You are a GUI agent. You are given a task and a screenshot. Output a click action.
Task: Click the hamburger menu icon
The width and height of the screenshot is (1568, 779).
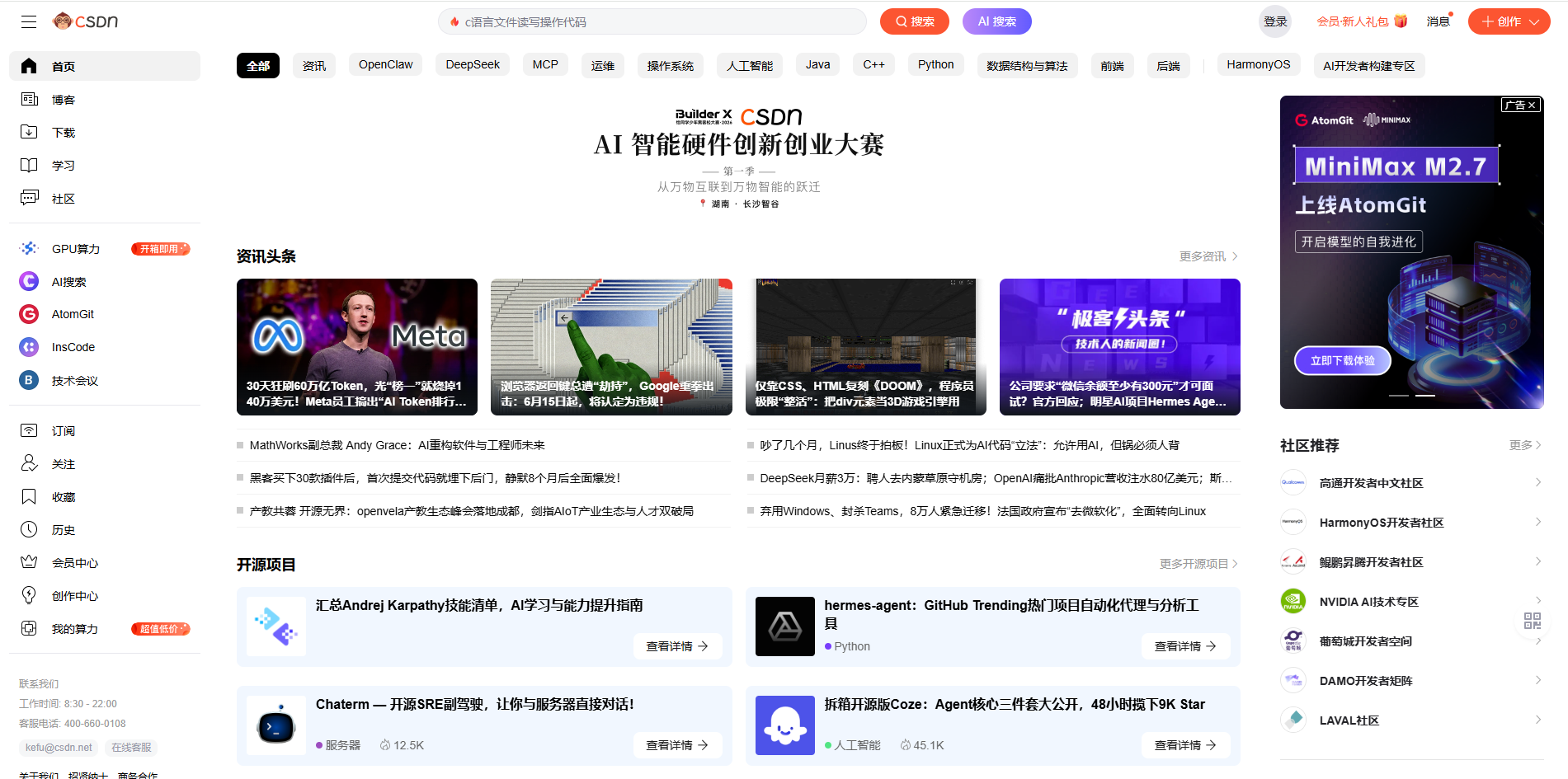click(x=29, y=21)
